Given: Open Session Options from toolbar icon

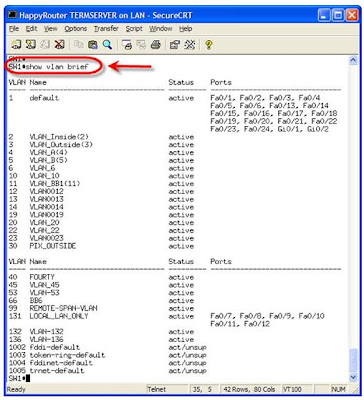Looking at the screenshot, I should tap(175, 44).
